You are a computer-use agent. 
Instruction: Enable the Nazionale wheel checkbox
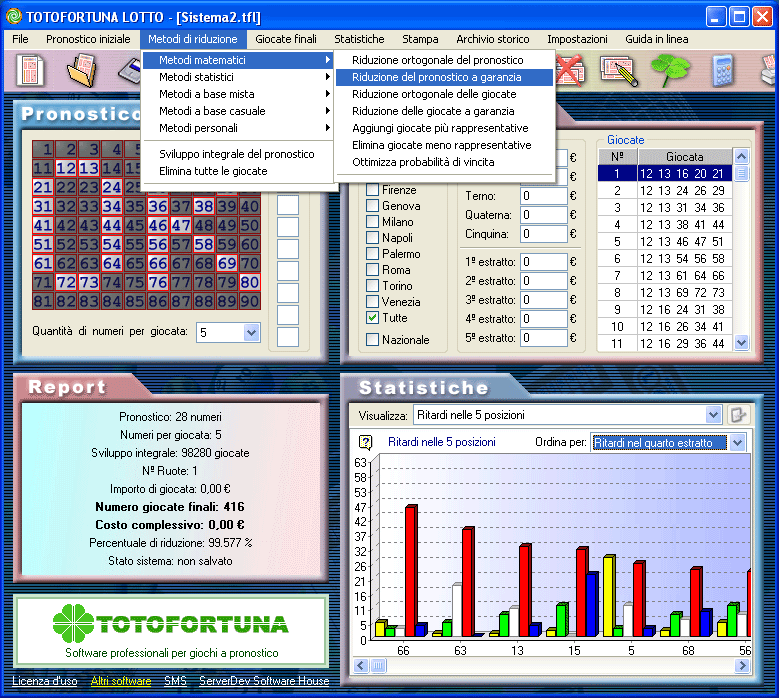373,340
